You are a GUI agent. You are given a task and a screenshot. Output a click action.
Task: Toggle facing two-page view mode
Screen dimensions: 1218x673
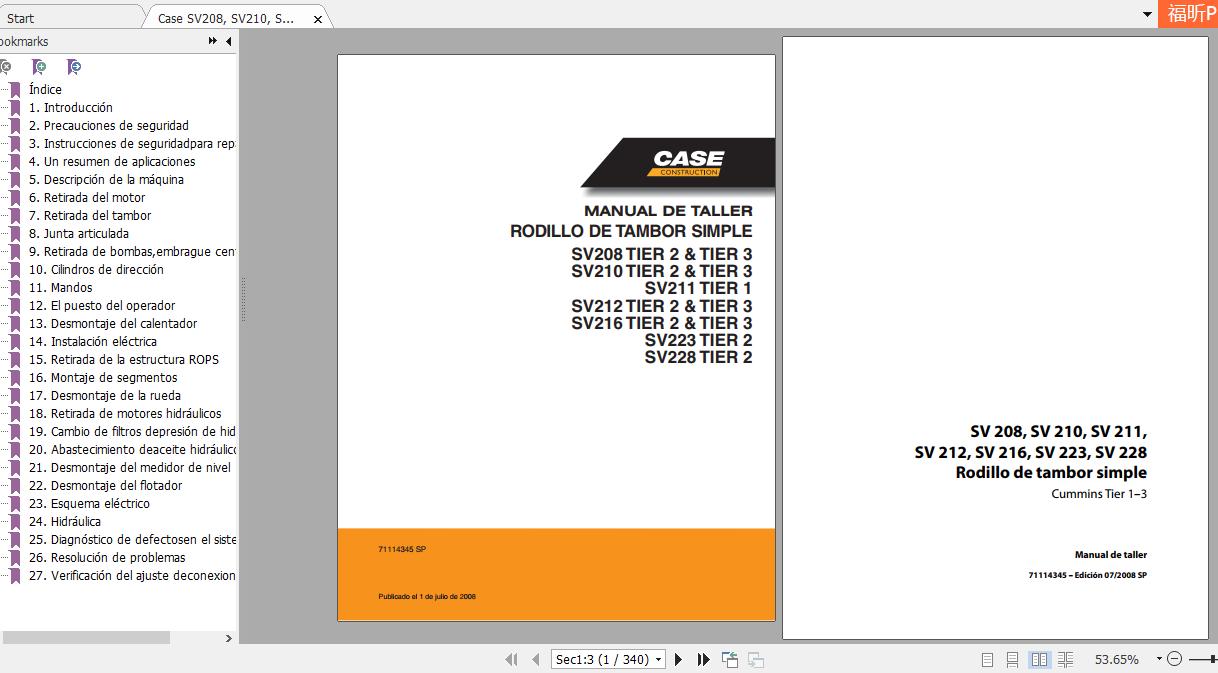tap(1039, 660)
